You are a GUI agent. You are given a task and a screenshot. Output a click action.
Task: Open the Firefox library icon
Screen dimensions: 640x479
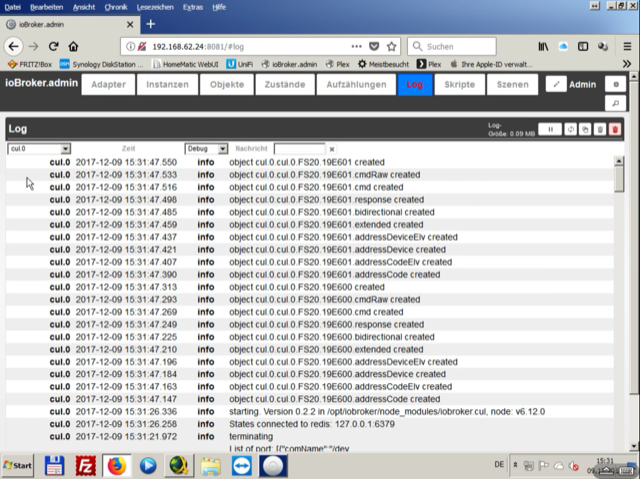point(543,47)
